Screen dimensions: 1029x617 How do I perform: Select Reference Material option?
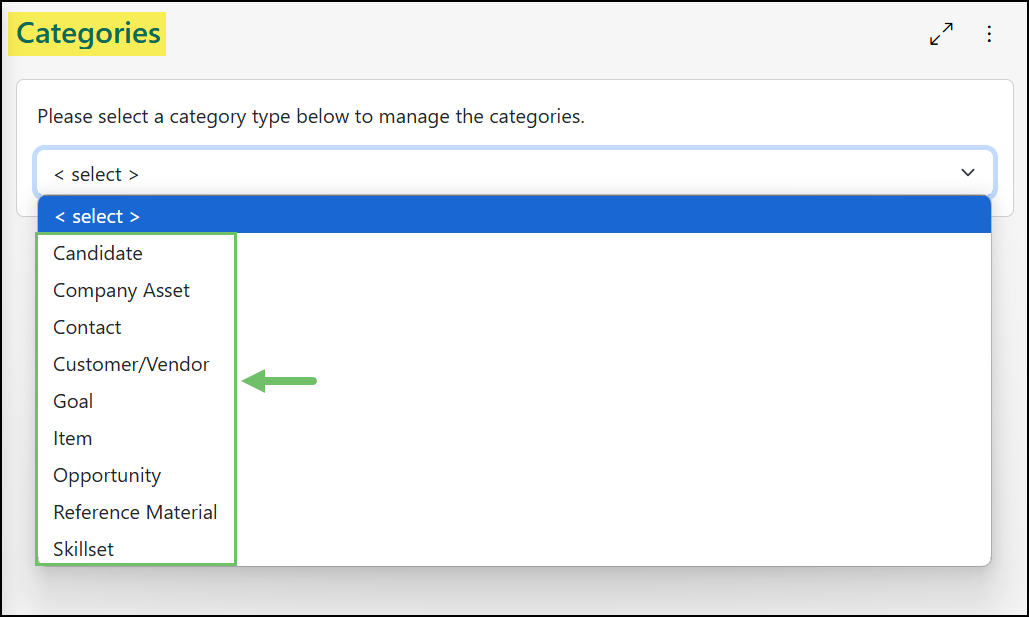pyautogui.click(x=514, y=512)
